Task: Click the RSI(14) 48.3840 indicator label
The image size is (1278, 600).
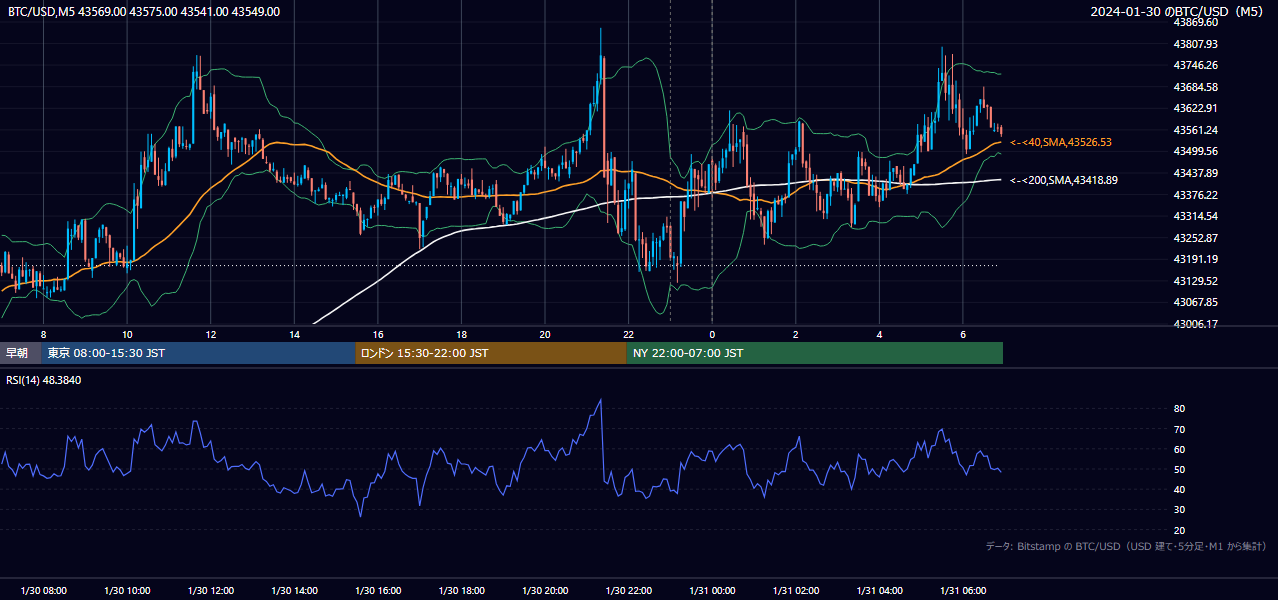Action: point(44,380)
